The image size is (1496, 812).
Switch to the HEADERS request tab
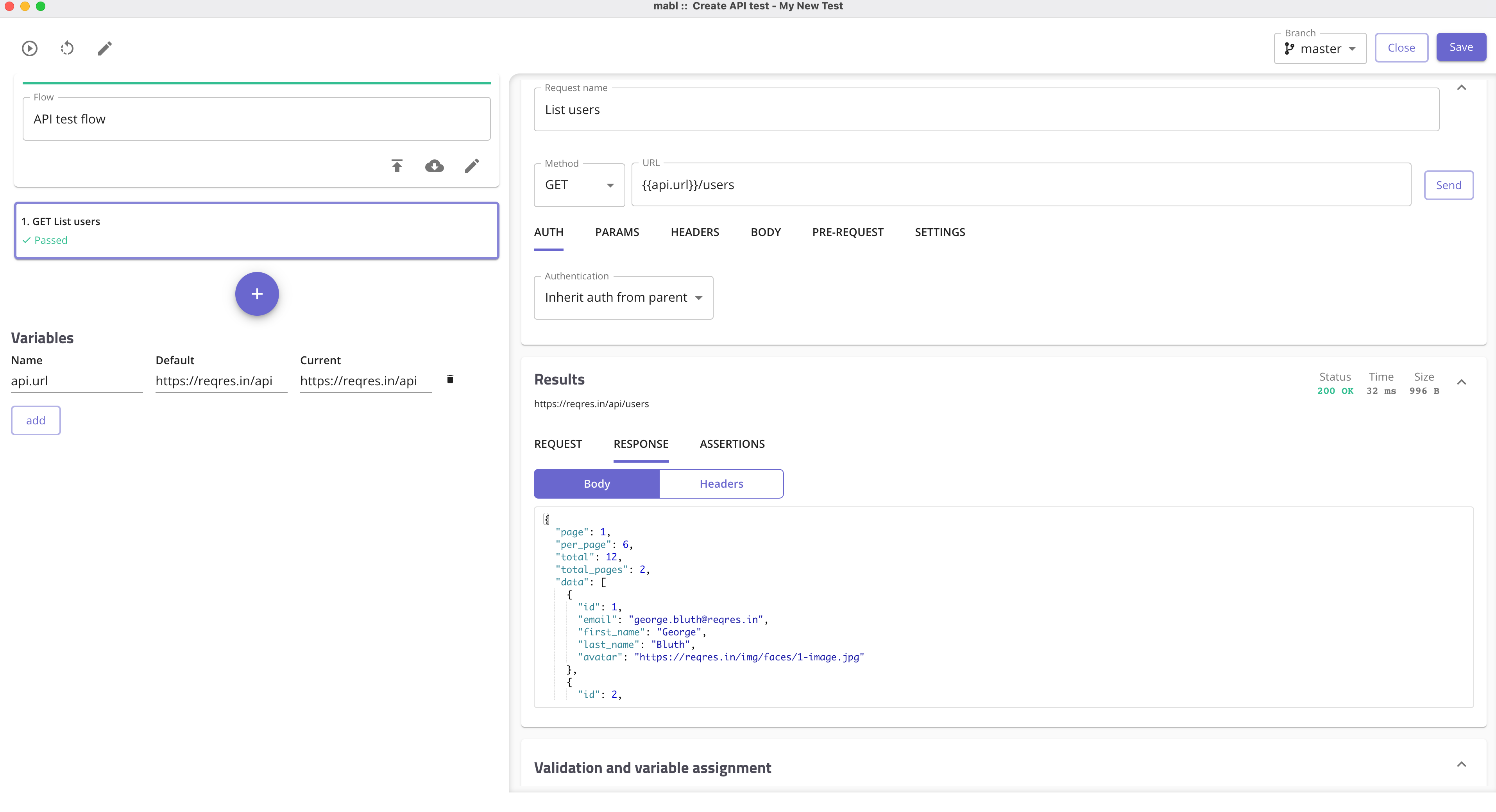click(x=694, y=233)
